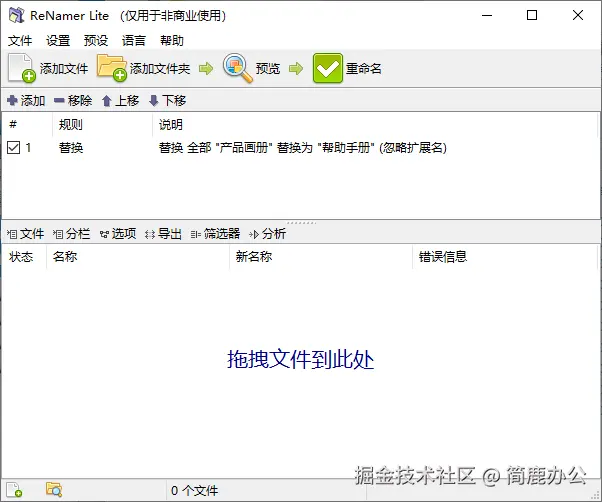Close the ReNamer Lite window

click(578, 15)
